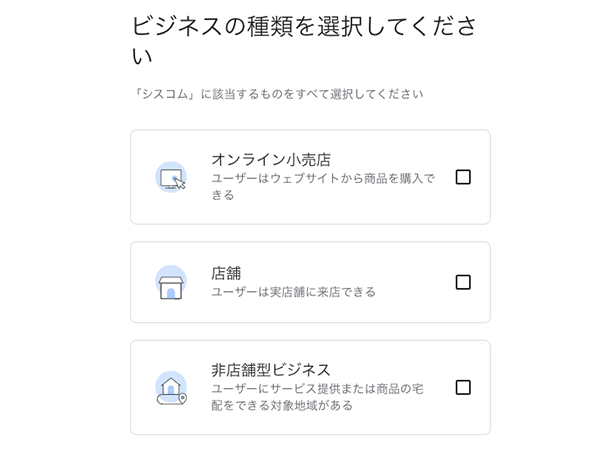This screenshot has width=600, height=450.
Task: Click the 非店舗型ビジネス title label
Action: (271, 368)
